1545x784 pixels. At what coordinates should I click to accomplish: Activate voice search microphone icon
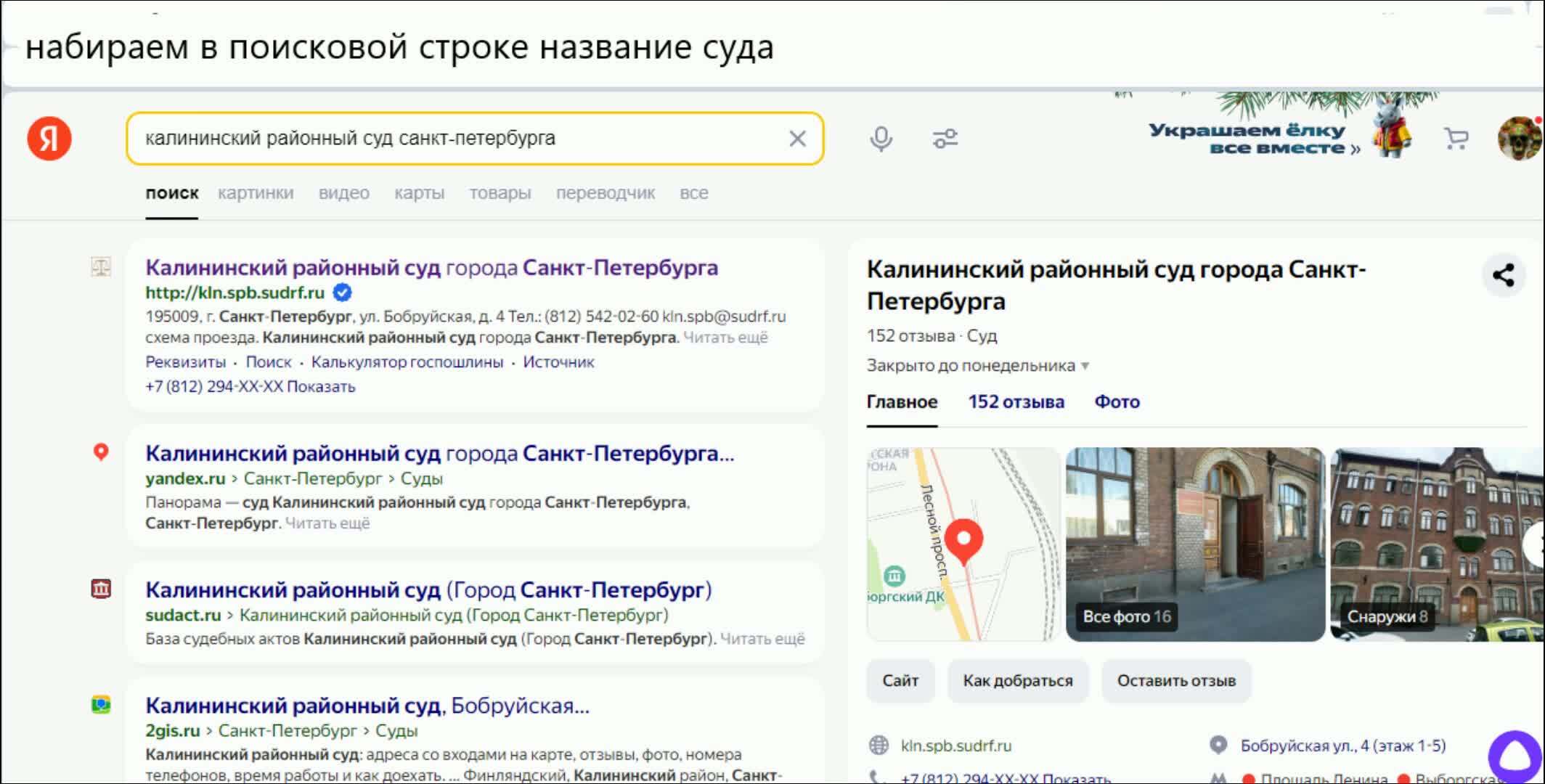tap(881, 138)
